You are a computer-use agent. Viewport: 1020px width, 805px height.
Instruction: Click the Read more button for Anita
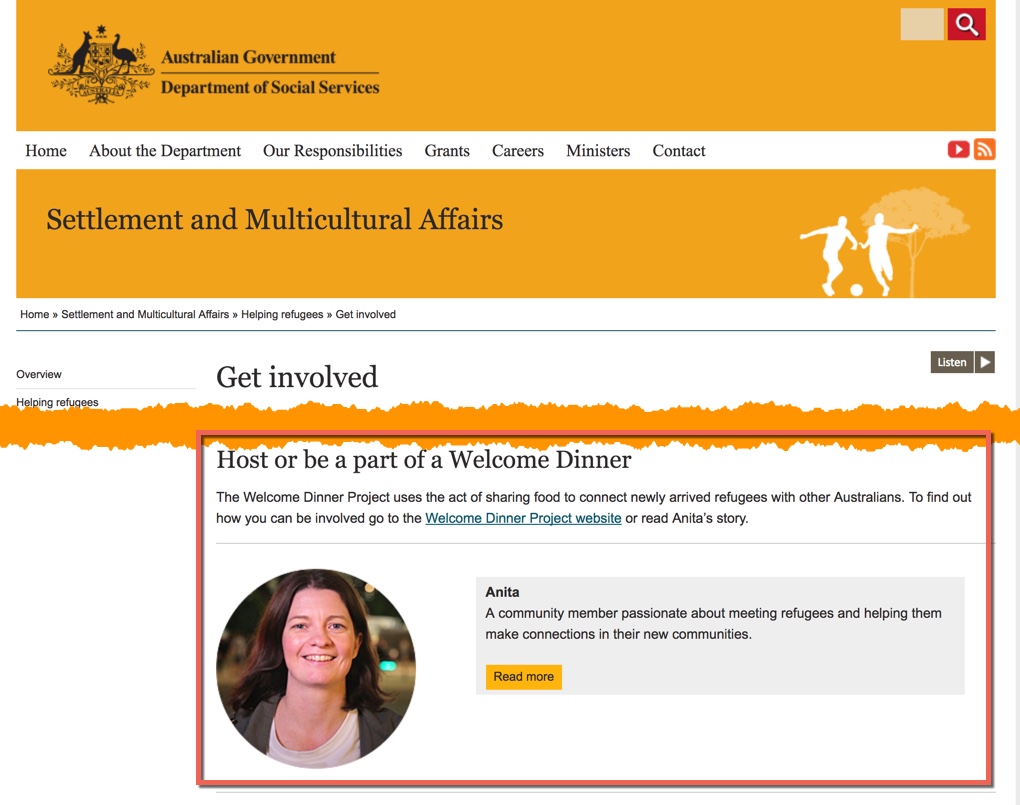pos(524,677)
